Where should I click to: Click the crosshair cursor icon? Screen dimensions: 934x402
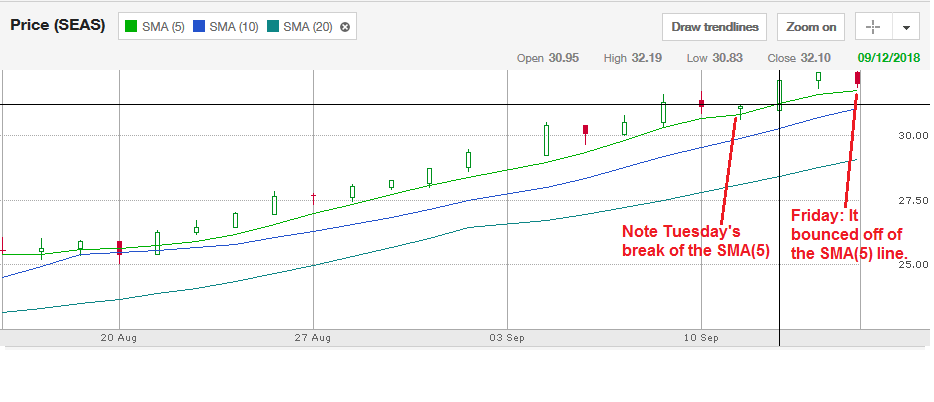point(873,27)
